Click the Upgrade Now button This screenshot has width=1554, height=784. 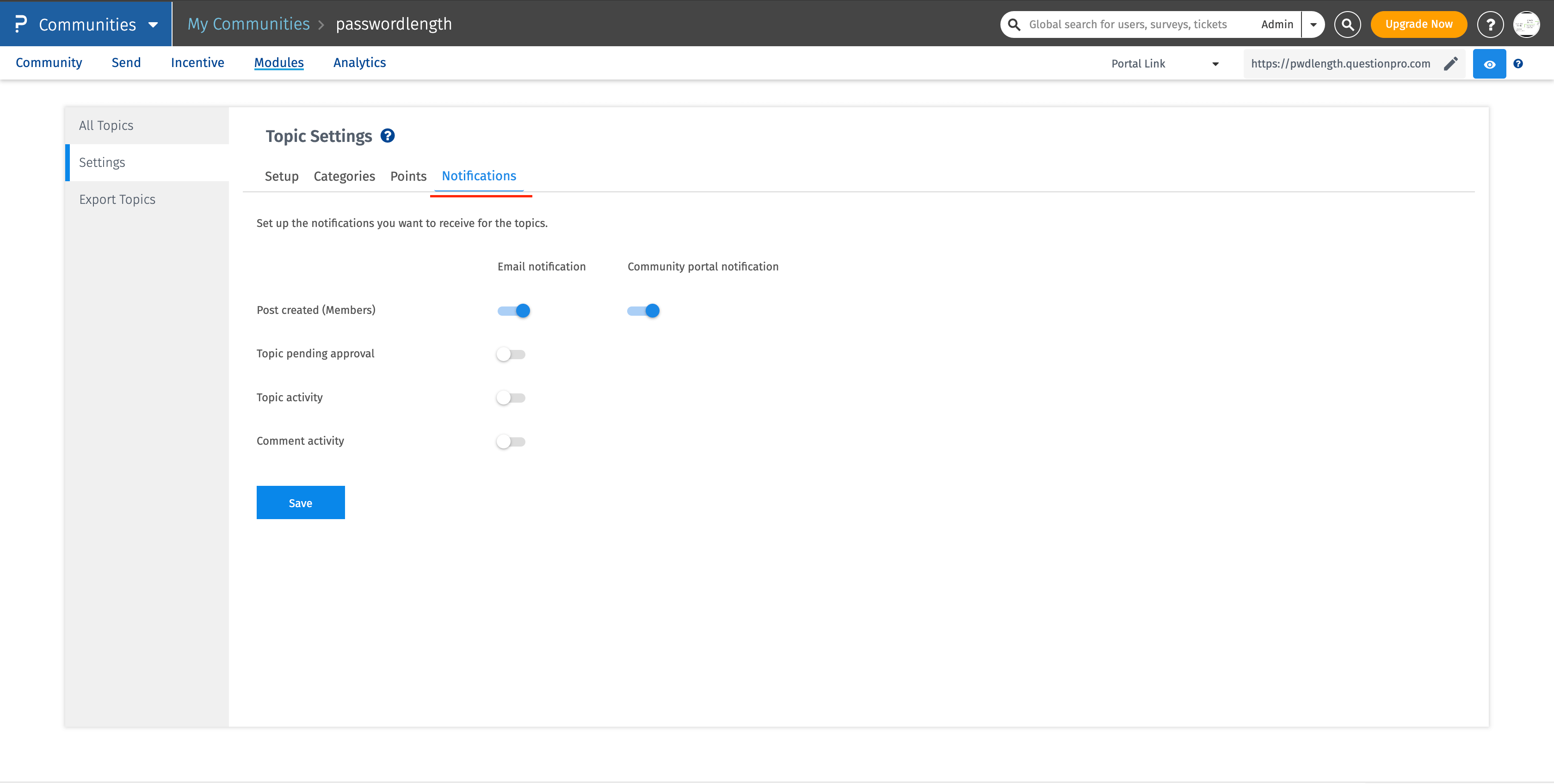pyautogui.click(x=1418, y=24)
